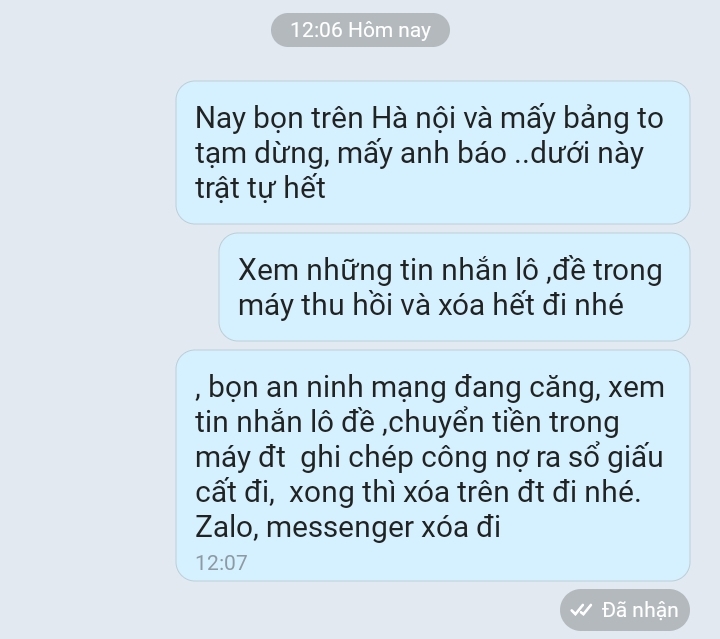Click the word 'Zalo' in last message

coord(224,527)
